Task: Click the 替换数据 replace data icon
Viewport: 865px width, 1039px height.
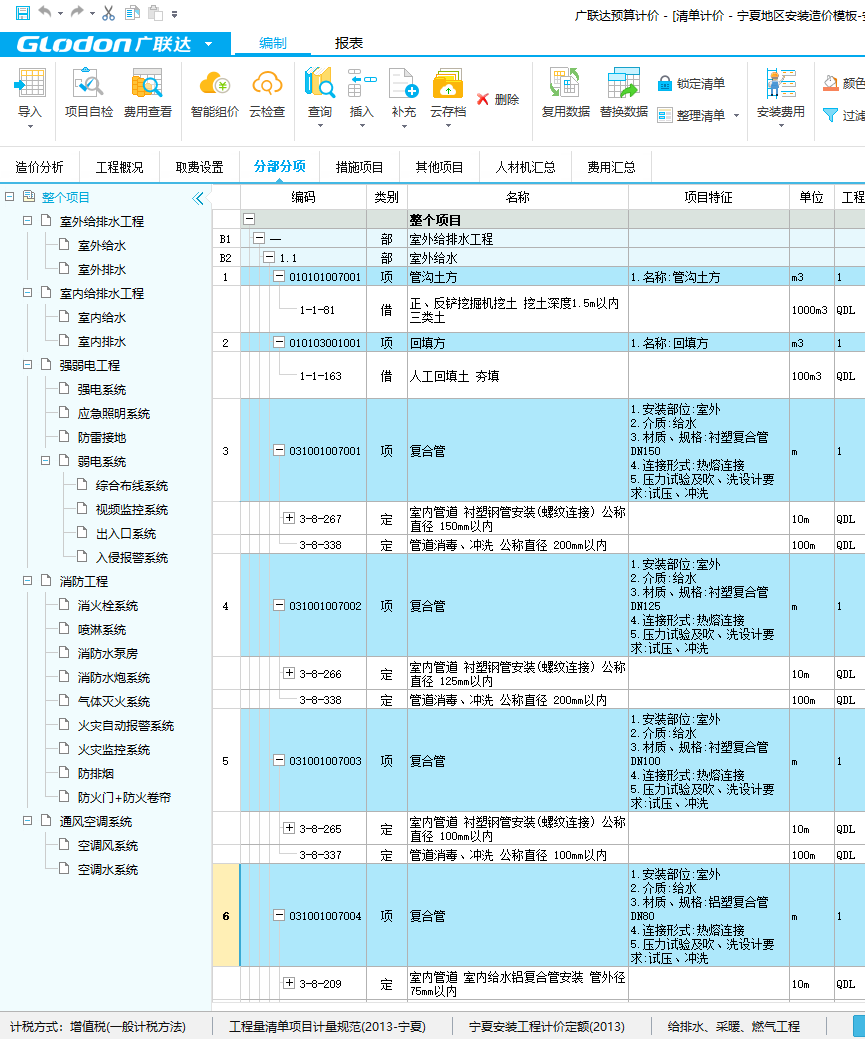Action: 624,85
